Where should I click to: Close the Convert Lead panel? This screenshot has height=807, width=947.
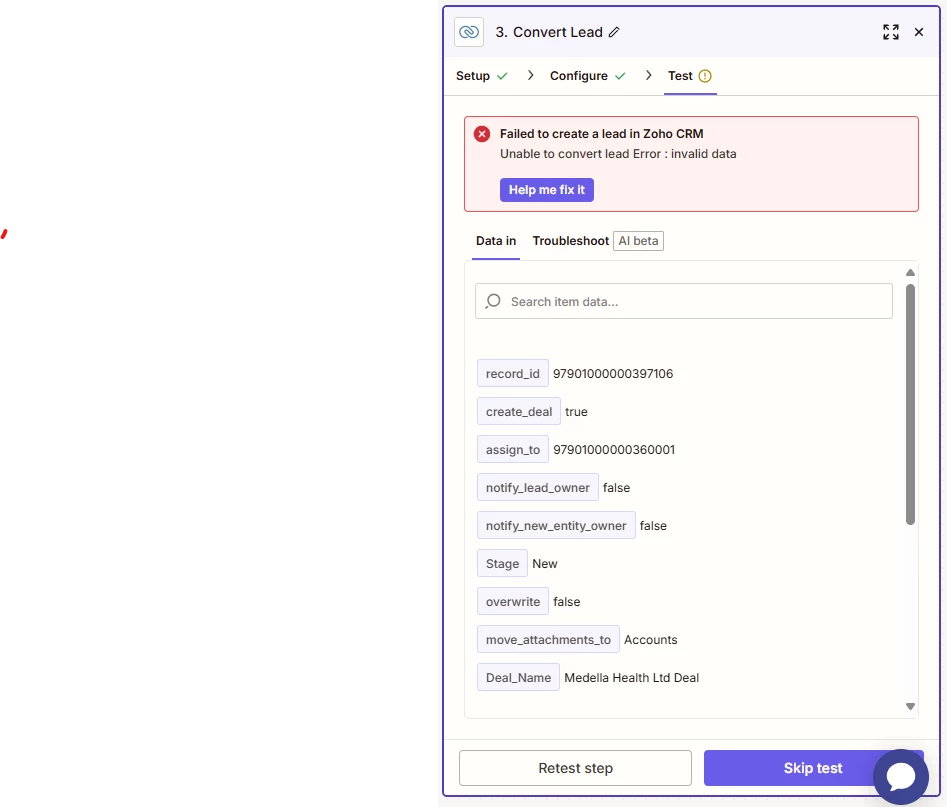pos(919,32)
